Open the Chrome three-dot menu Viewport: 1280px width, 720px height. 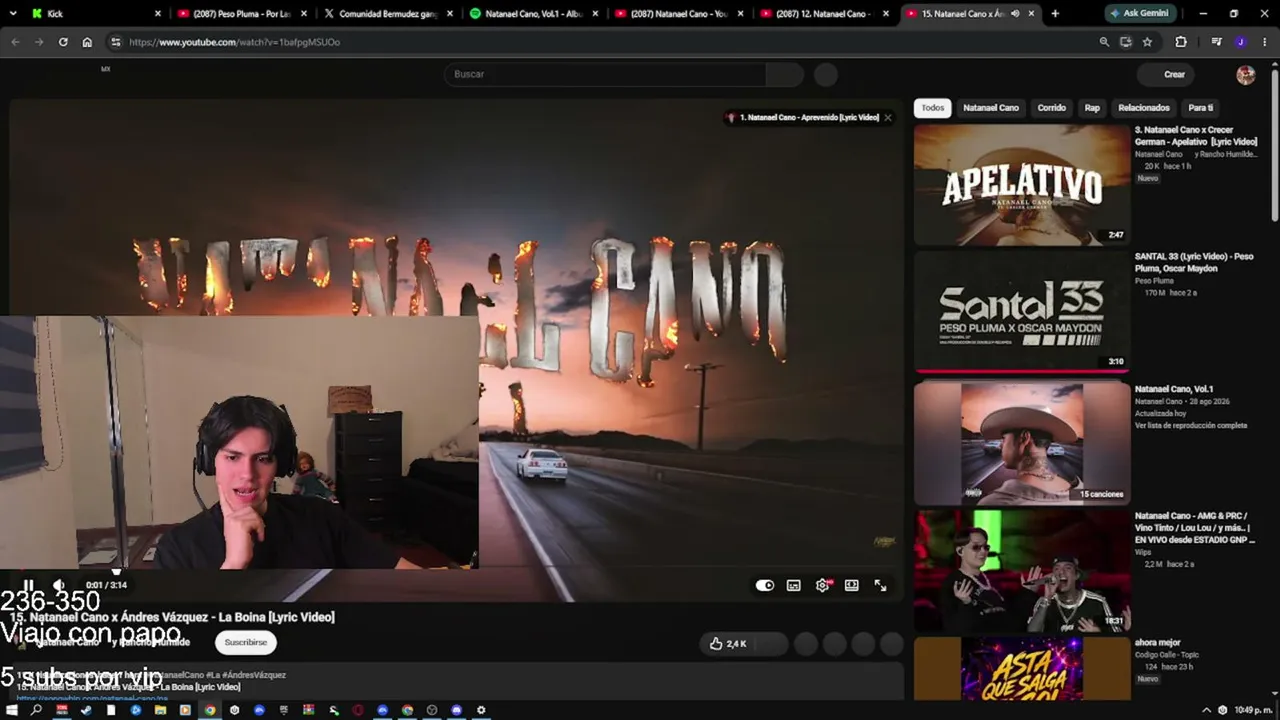pyautogui.click(x=1265, y=42)
